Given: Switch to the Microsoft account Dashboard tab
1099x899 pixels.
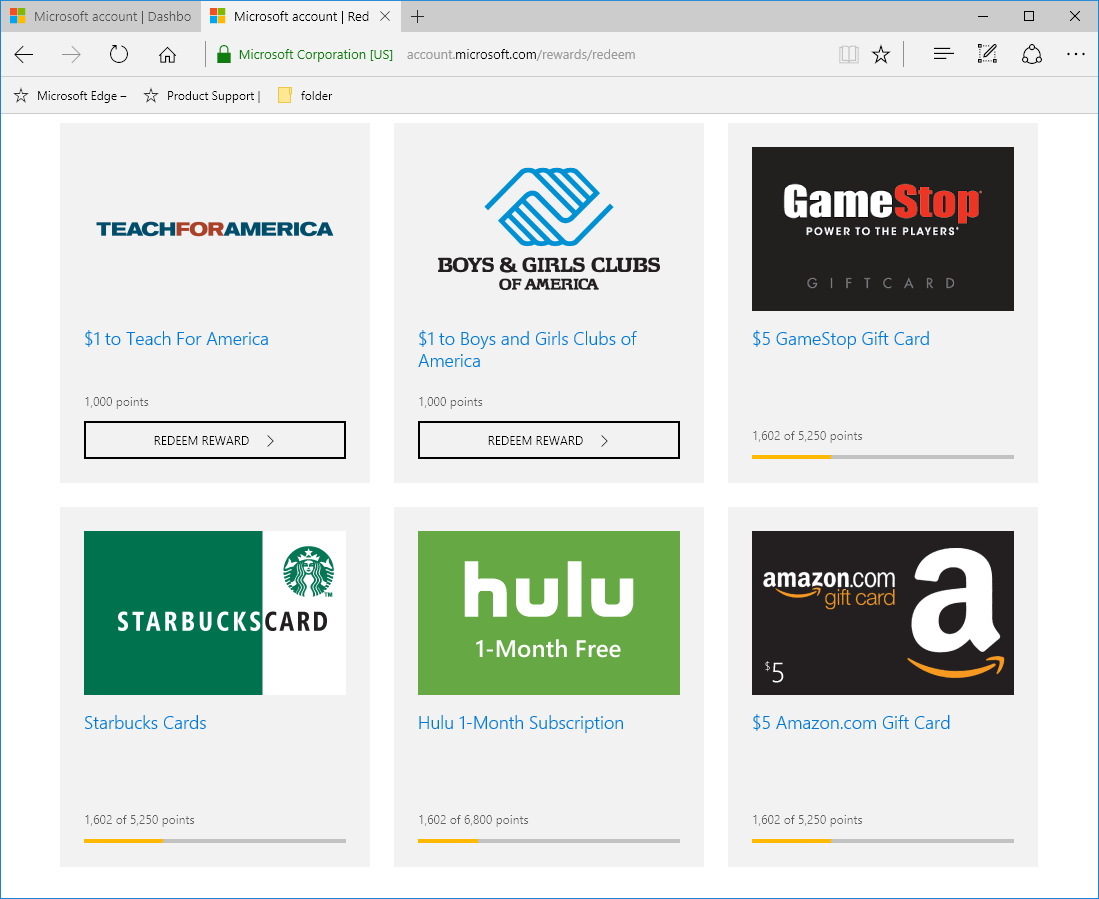Looking at the screenshot, I should point(101,16).
